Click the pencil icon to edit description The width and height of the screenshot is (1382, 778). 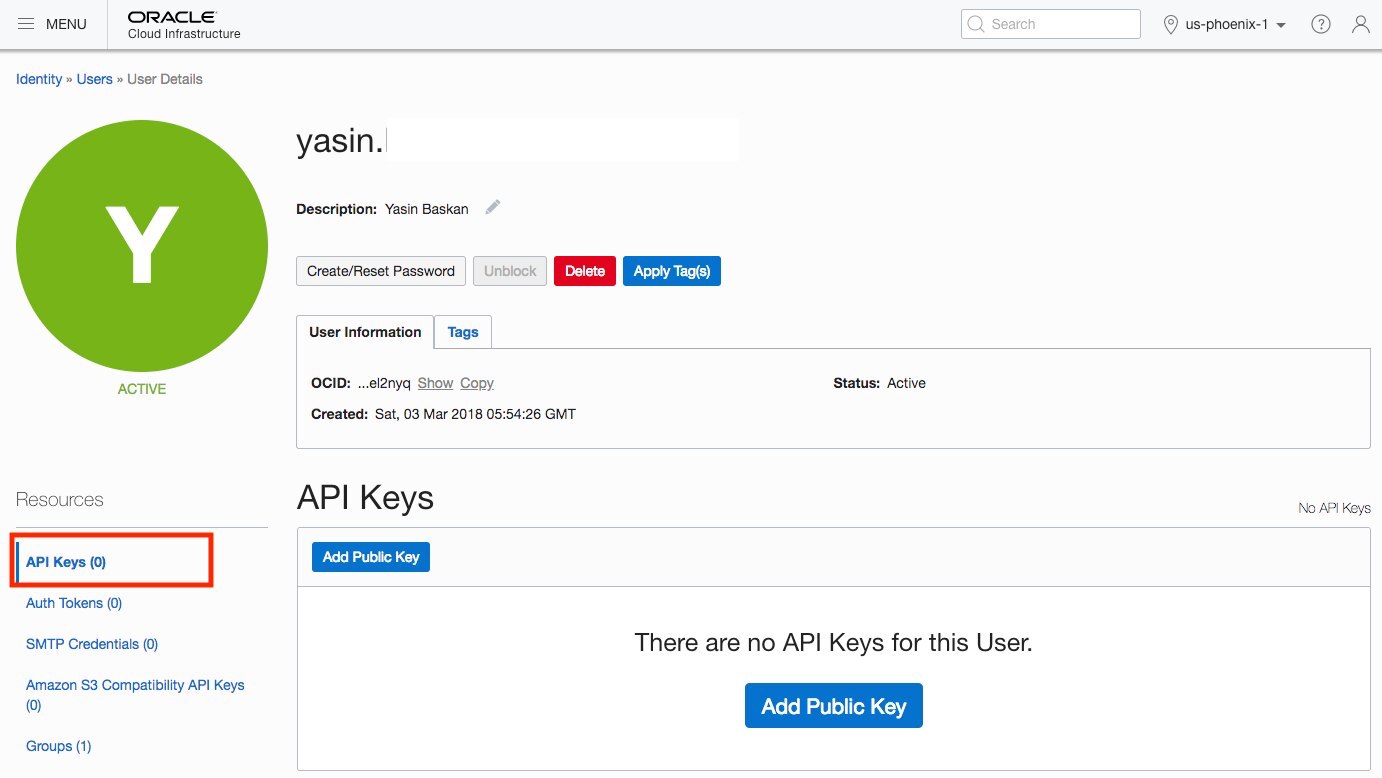[x=493, y=208]
